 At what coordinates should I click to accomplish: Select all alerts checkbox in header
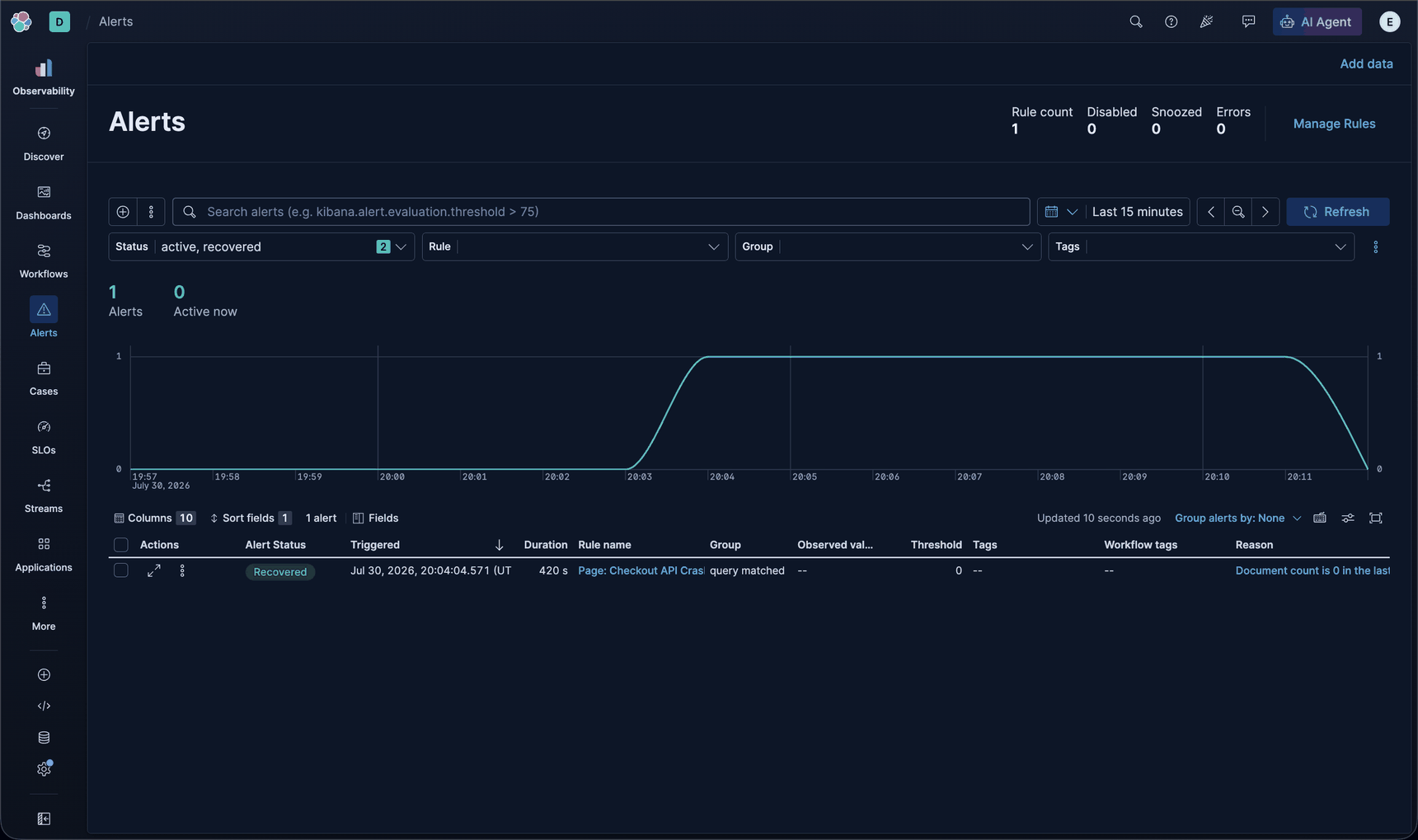(x=121, y=545)
